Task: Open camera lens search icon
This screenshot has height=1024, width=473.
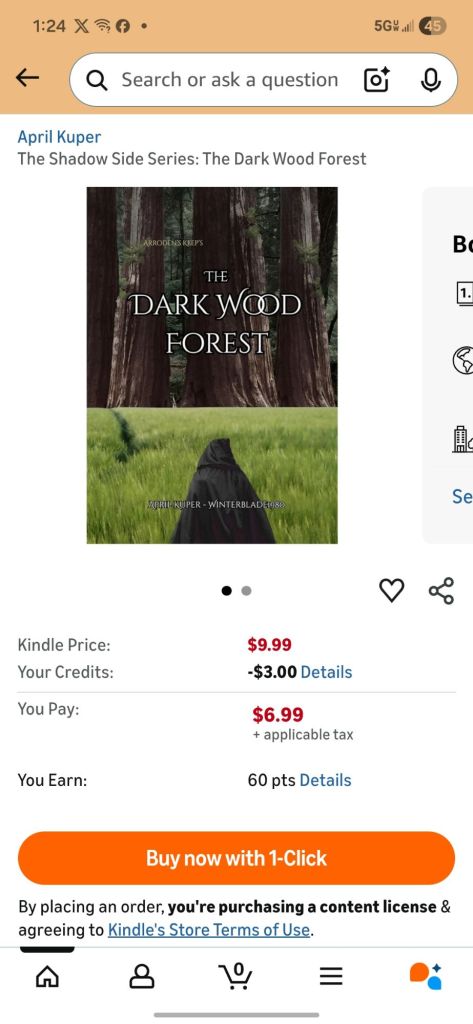Action: [376, 80]
